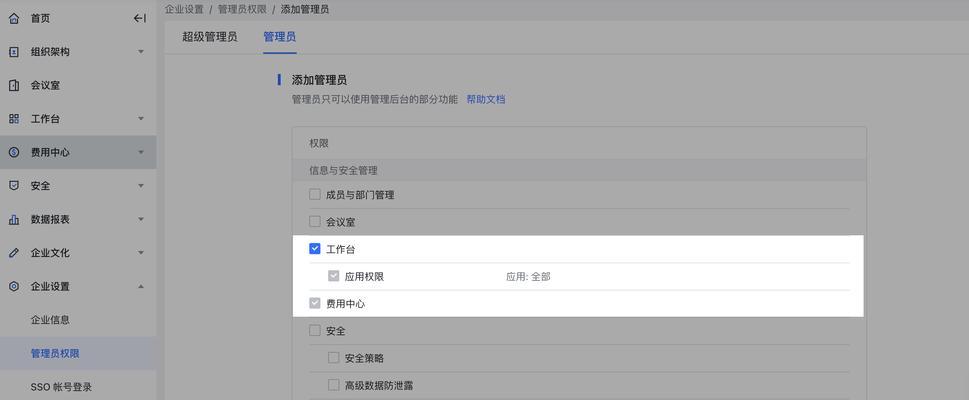Collapse the 企业设置 sidebar arrow
The width and height of the screenshot is (969, 400).
point(141,286)
